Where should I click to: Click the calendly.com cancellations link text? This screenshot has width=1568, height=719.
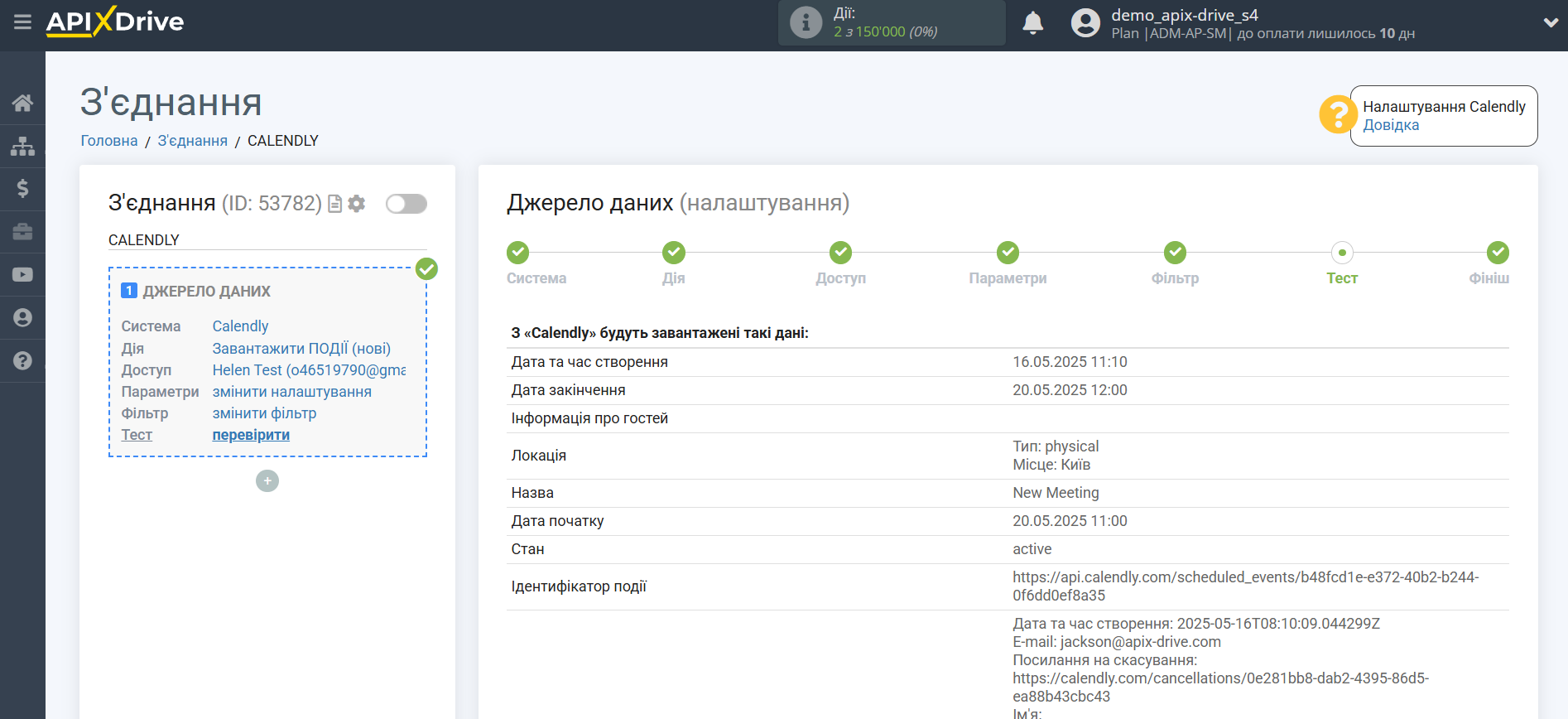1220,688
